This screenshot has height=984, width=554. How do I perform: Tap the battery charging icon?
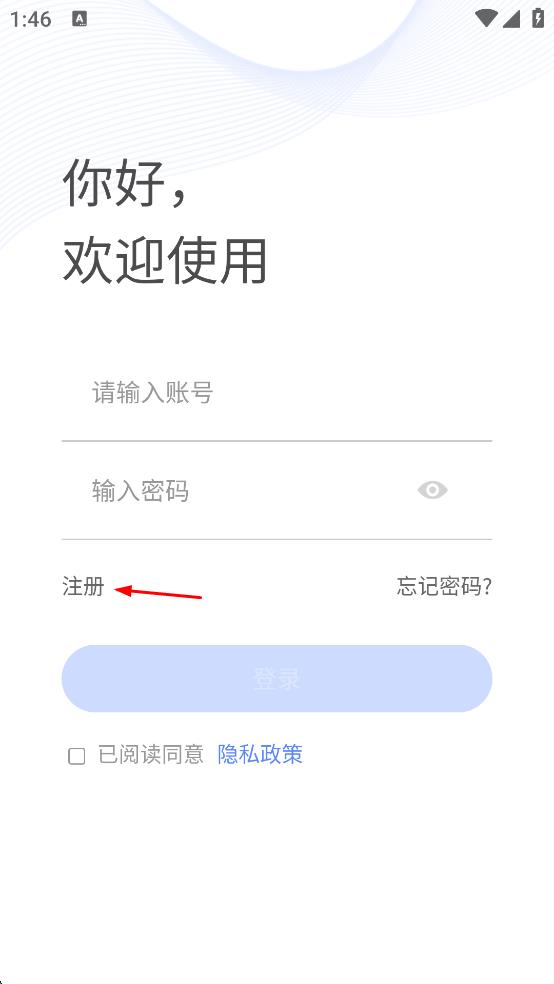point(538,18)
